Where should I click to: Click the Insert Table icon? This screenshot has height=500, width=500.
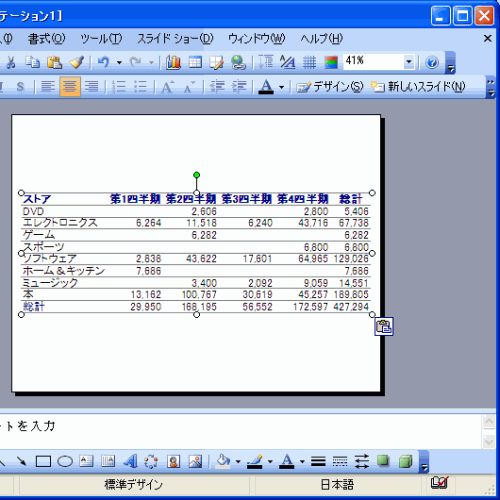point(195,62)
